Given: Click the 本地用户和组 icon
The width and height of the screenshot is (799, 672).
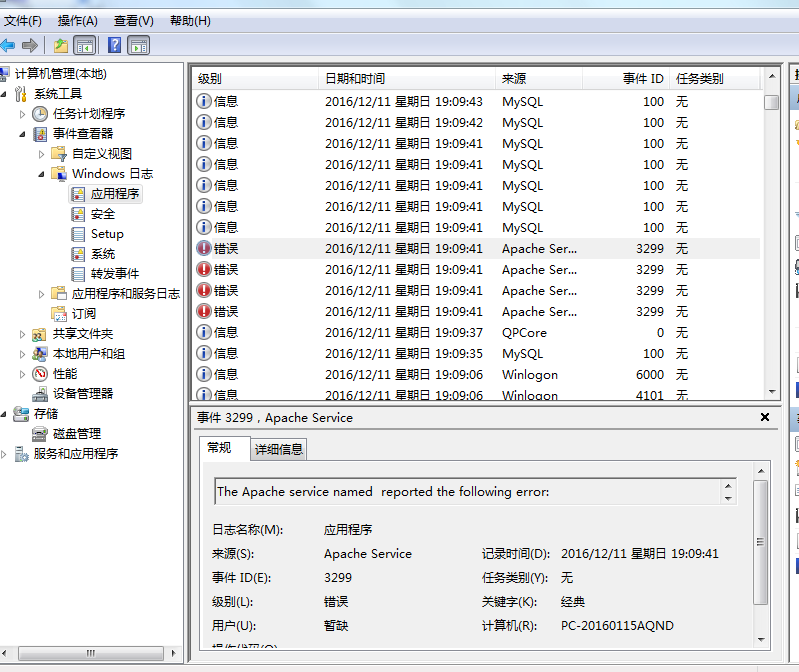Looking at the screenshot, I should coord(40,354).
